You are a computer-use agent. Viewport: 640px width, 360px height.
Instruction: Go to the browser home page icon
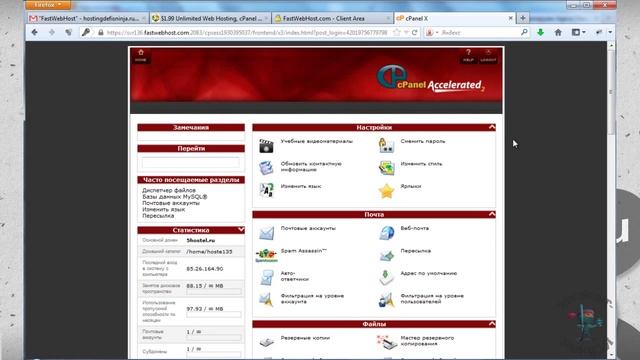(558, 32)
